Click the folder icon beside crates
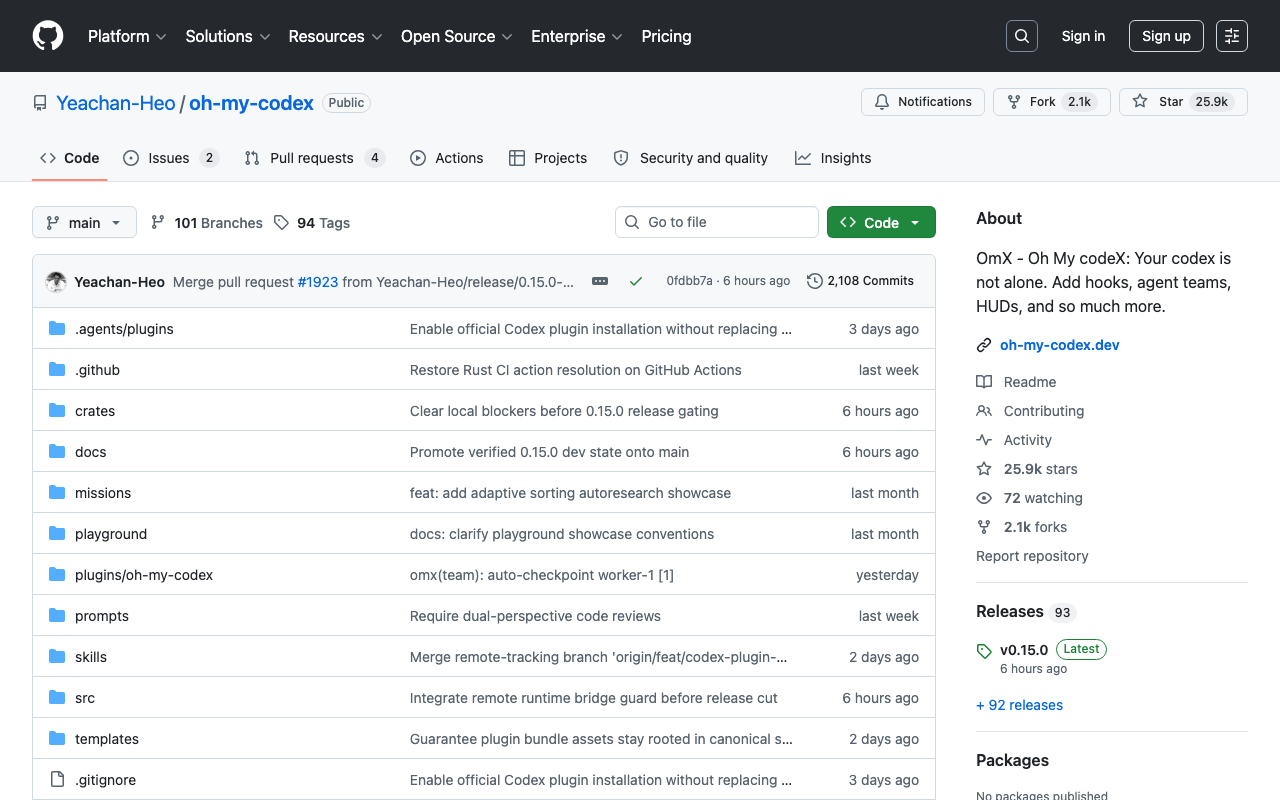 tap(57, 411)
